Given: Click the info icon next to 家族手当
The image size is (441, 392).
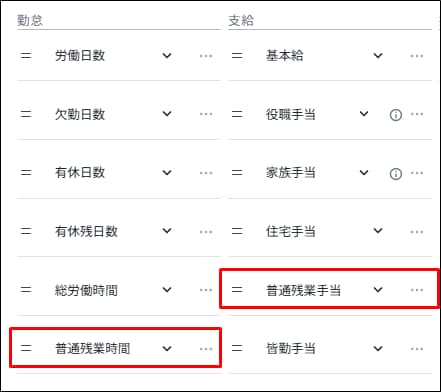Looking at the screenshot, I should pyautogui.click(x=396, y=174).
